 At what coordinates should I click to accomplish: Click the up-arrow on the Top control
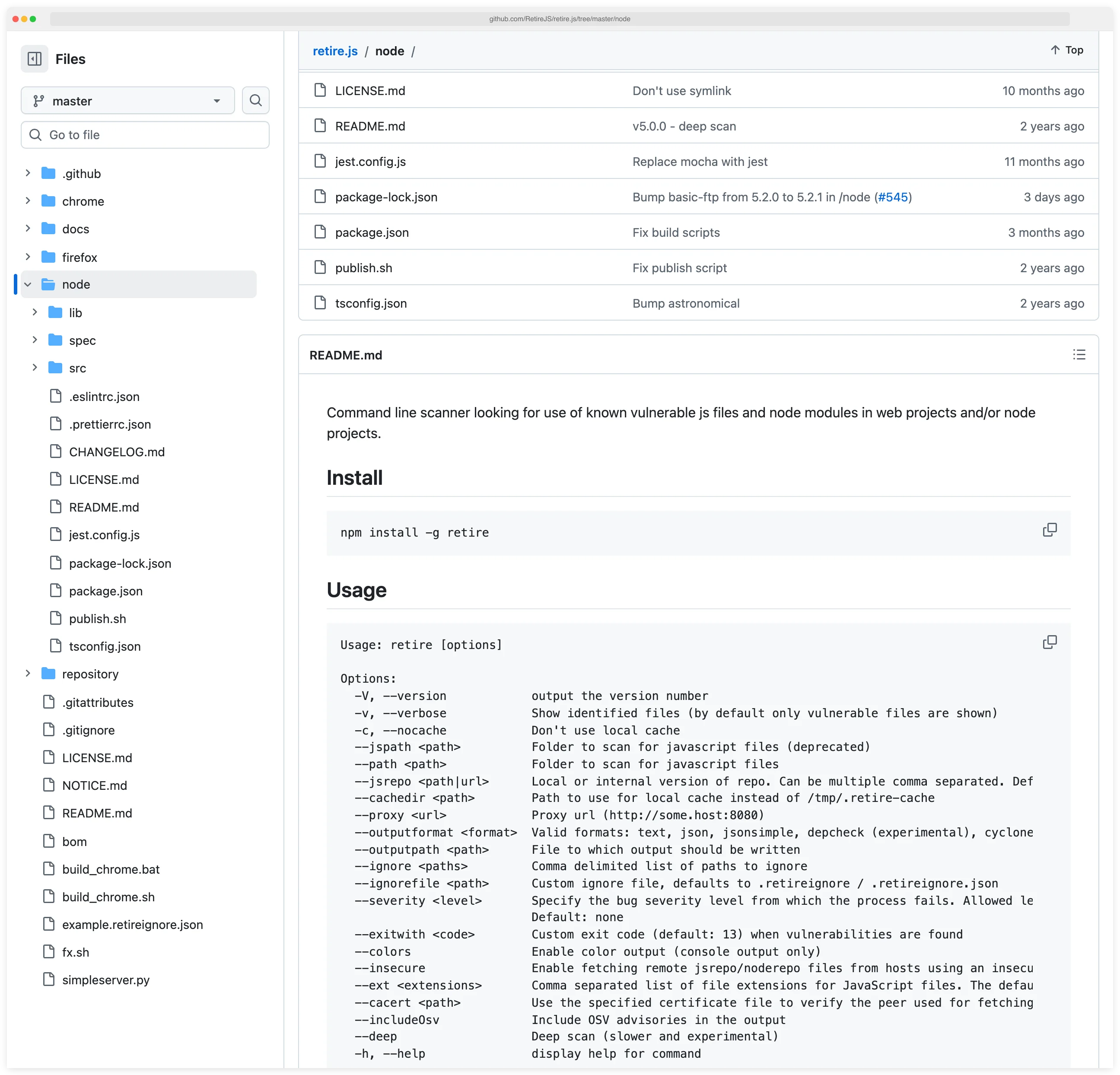click(x=1054, y=50)
